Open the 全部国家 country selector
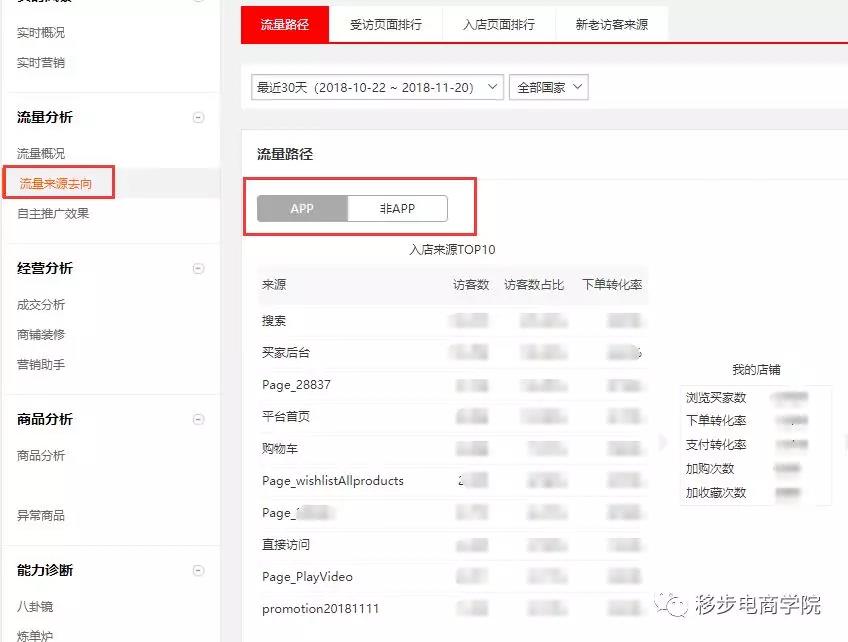Viewport: 848px width, 642px height. (x=548, y=87)
